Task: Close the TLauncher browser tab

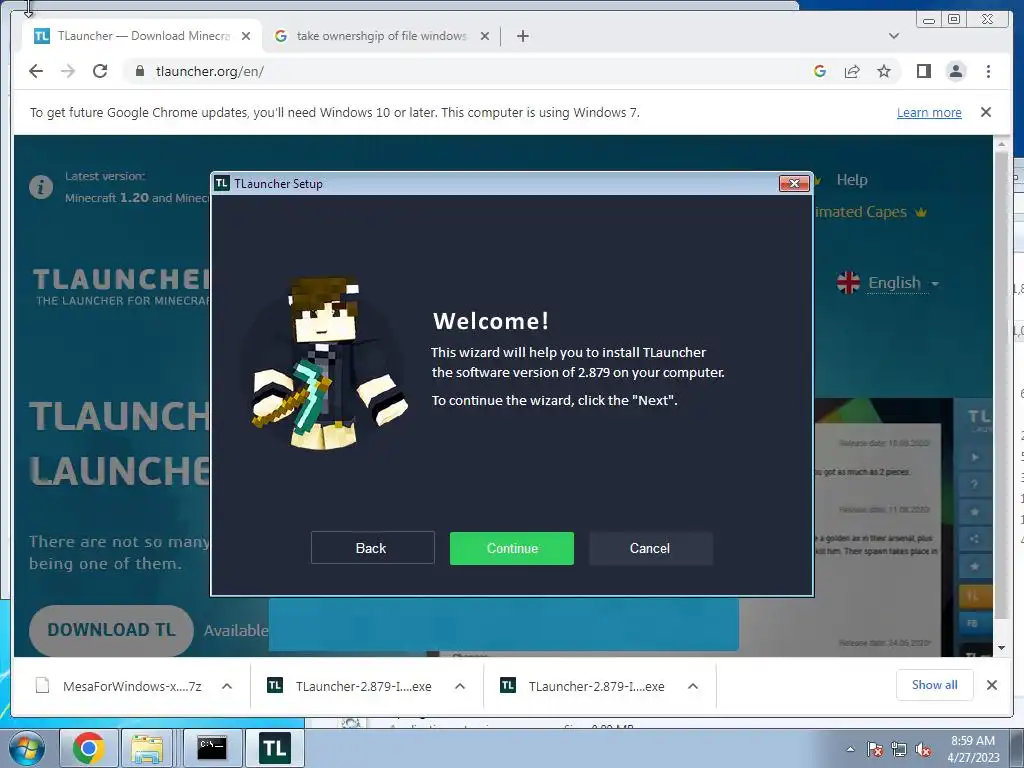Action: click(246, 36)
